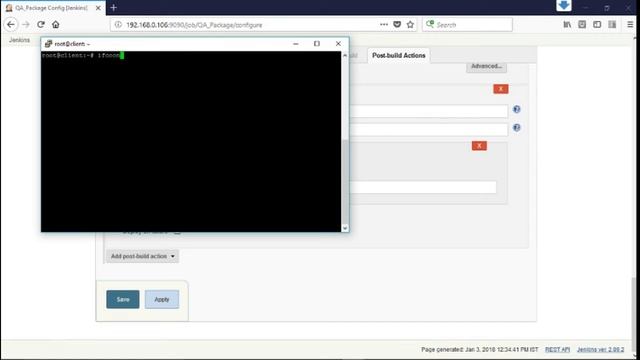Switch to Post-build Actions tab
Screen dimensions: 640x360
(x=398, y=56)
